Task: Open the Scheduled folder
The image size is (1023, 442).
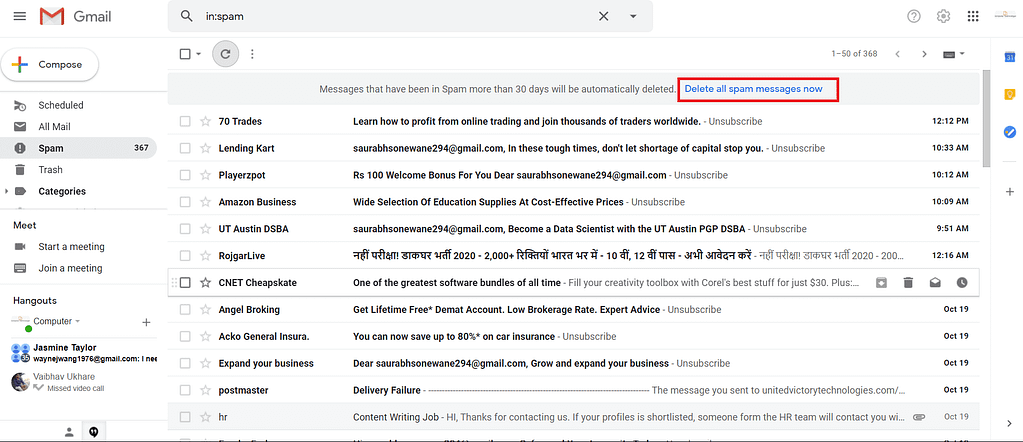Action: [61, 105]
